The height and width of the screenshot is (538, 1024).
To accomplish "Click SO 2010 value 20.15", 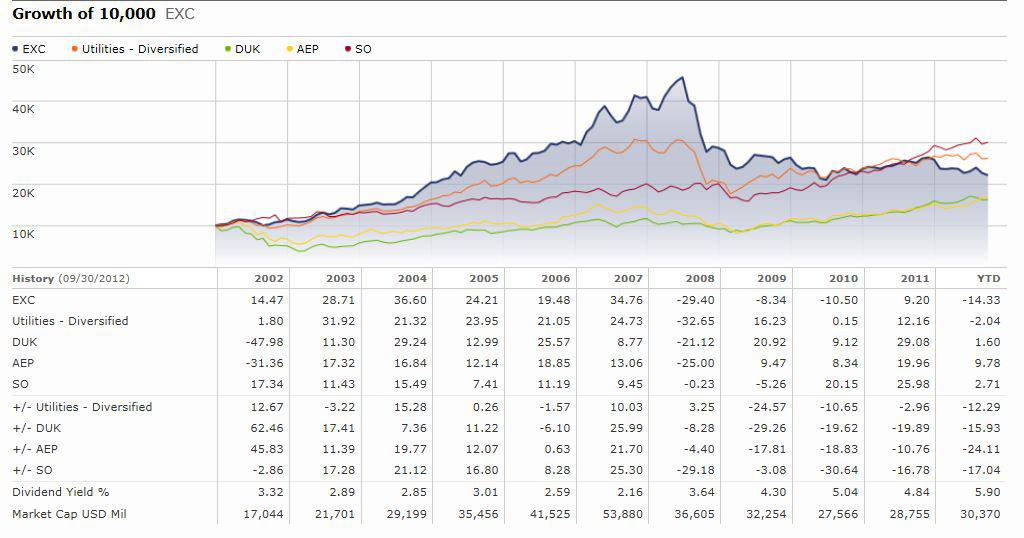I will point(841,384).
